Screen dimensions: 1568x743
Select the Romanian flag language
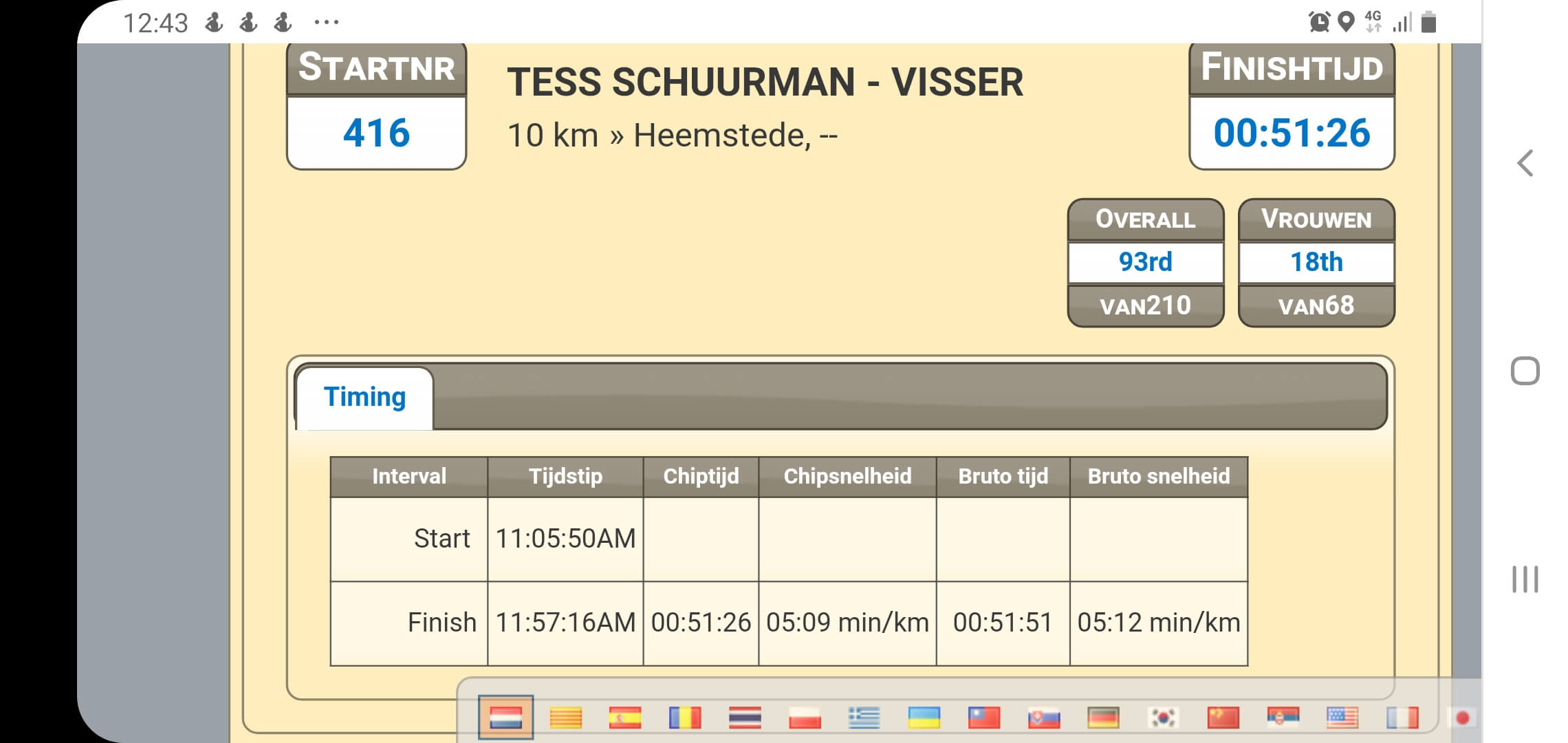coord(685,718)
